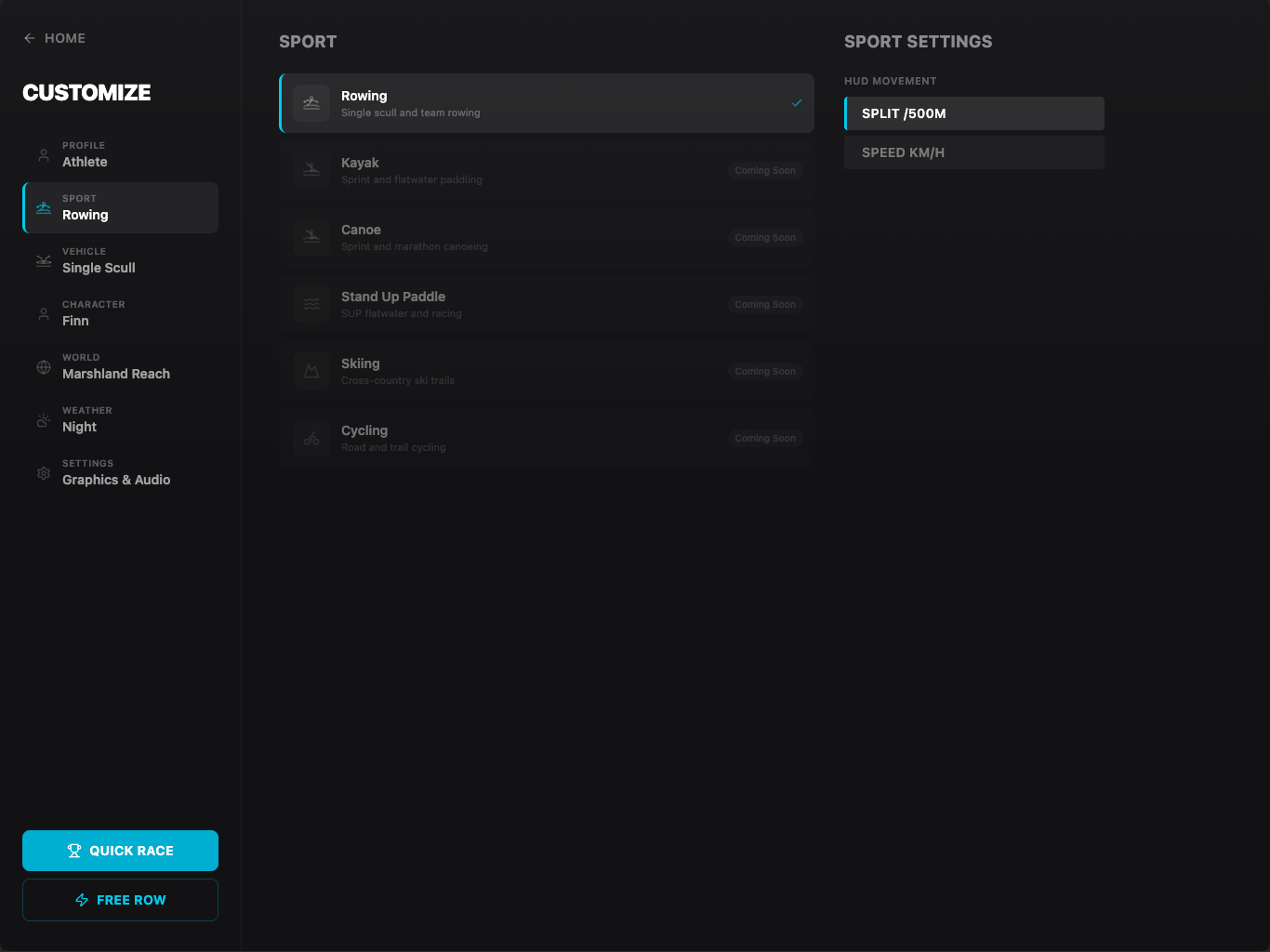Select SPLIT /500M HUD movement option
1270x952 pixels.
tap(974, 113)
